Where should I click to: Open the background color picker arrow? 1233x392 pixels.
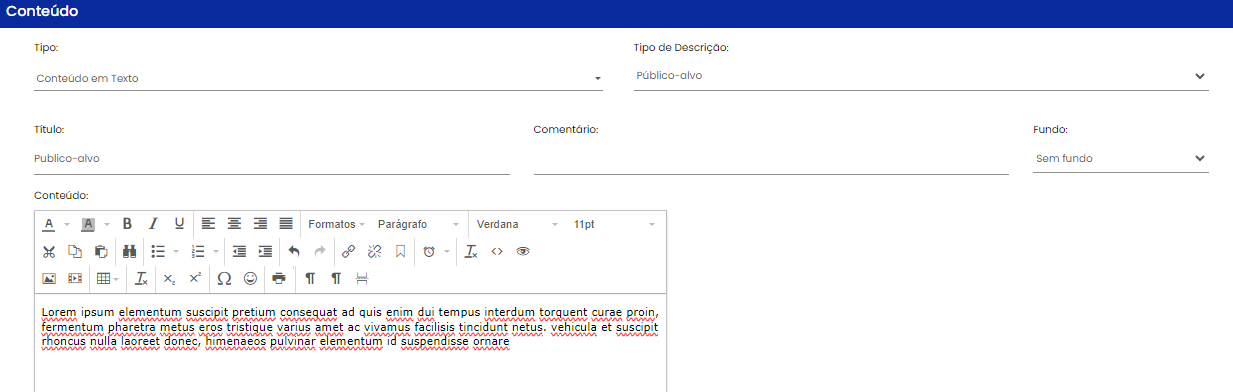[106, 224]
